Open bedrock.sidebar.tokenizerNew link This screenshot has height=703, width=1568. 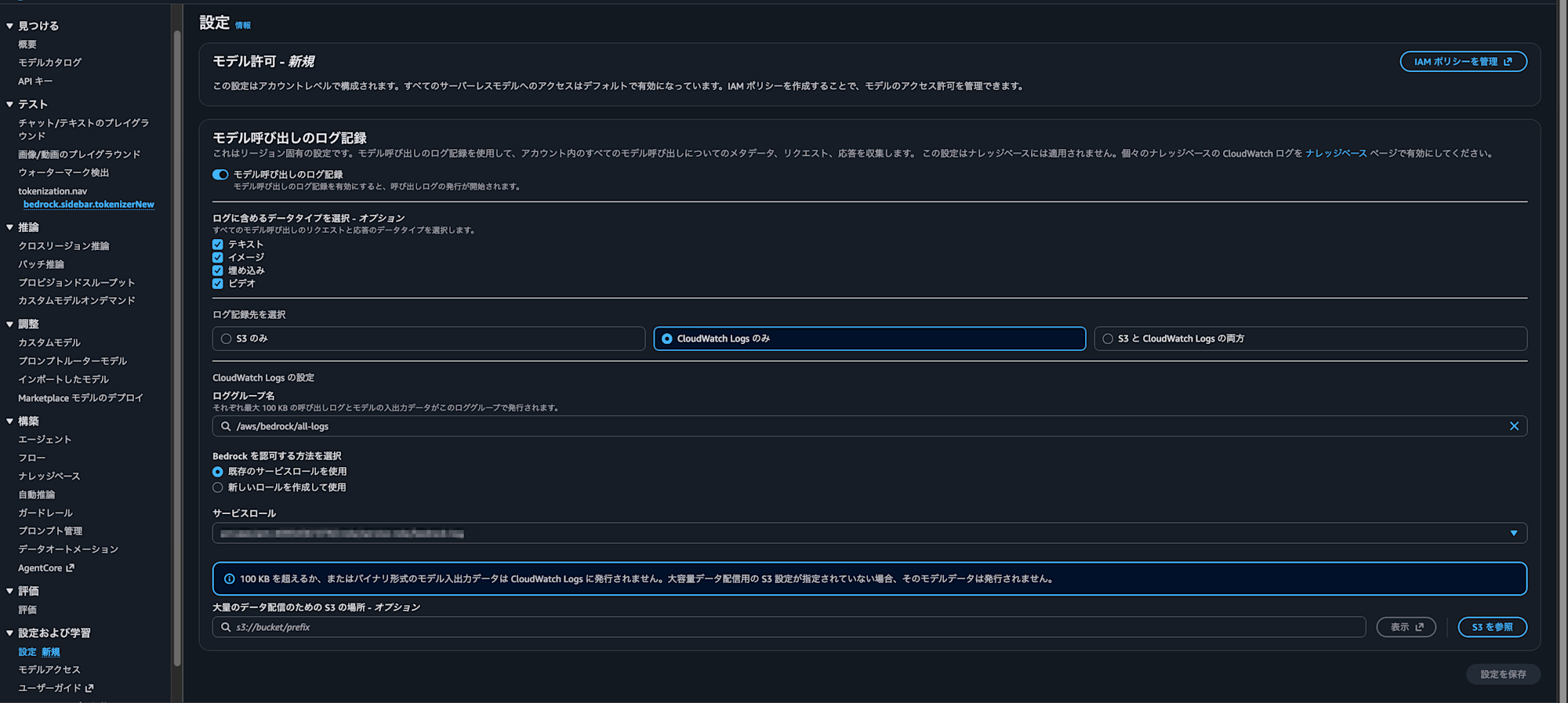coord(89,205)
